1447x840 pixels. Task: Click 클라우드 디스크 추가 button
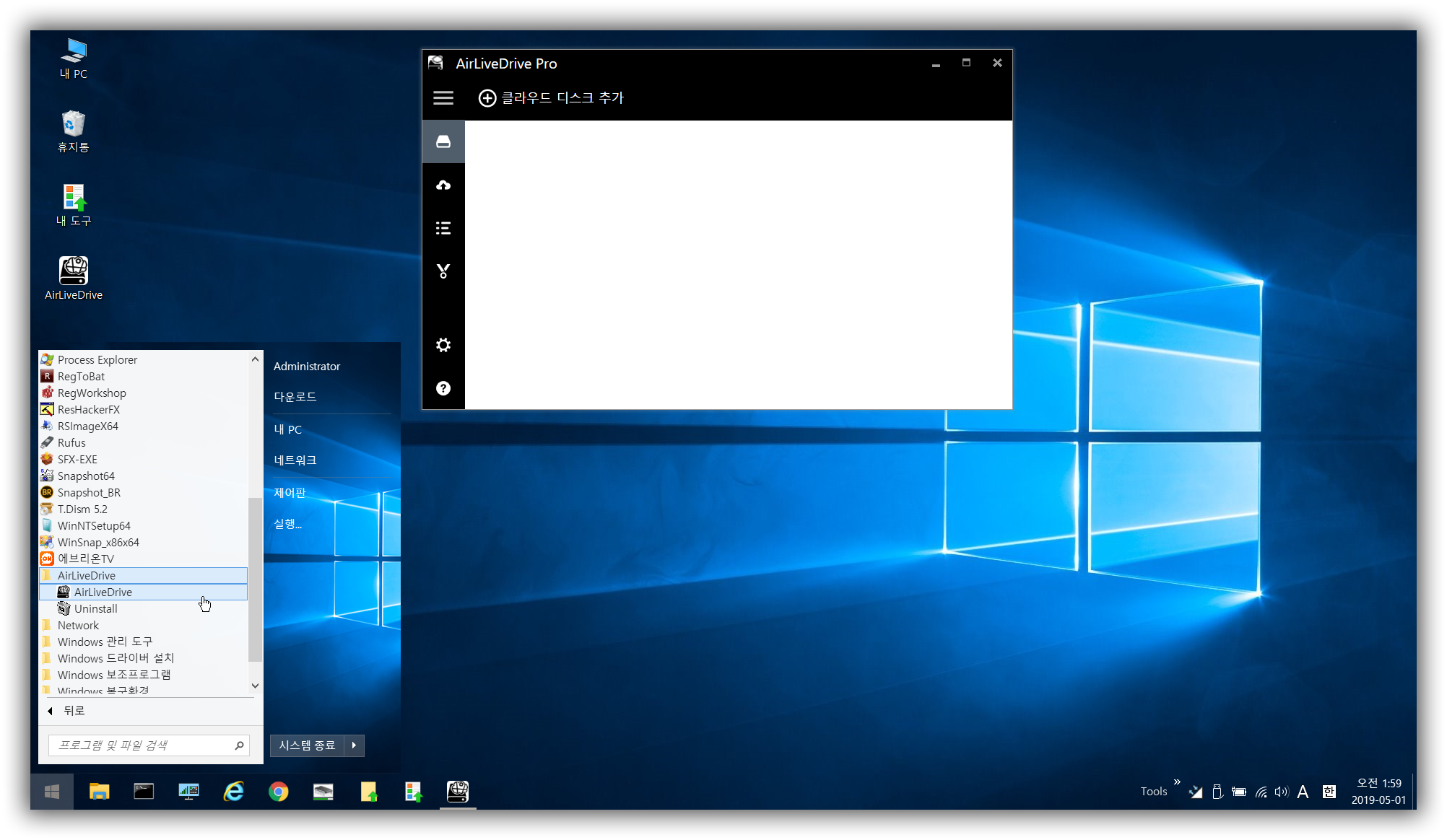551,98
